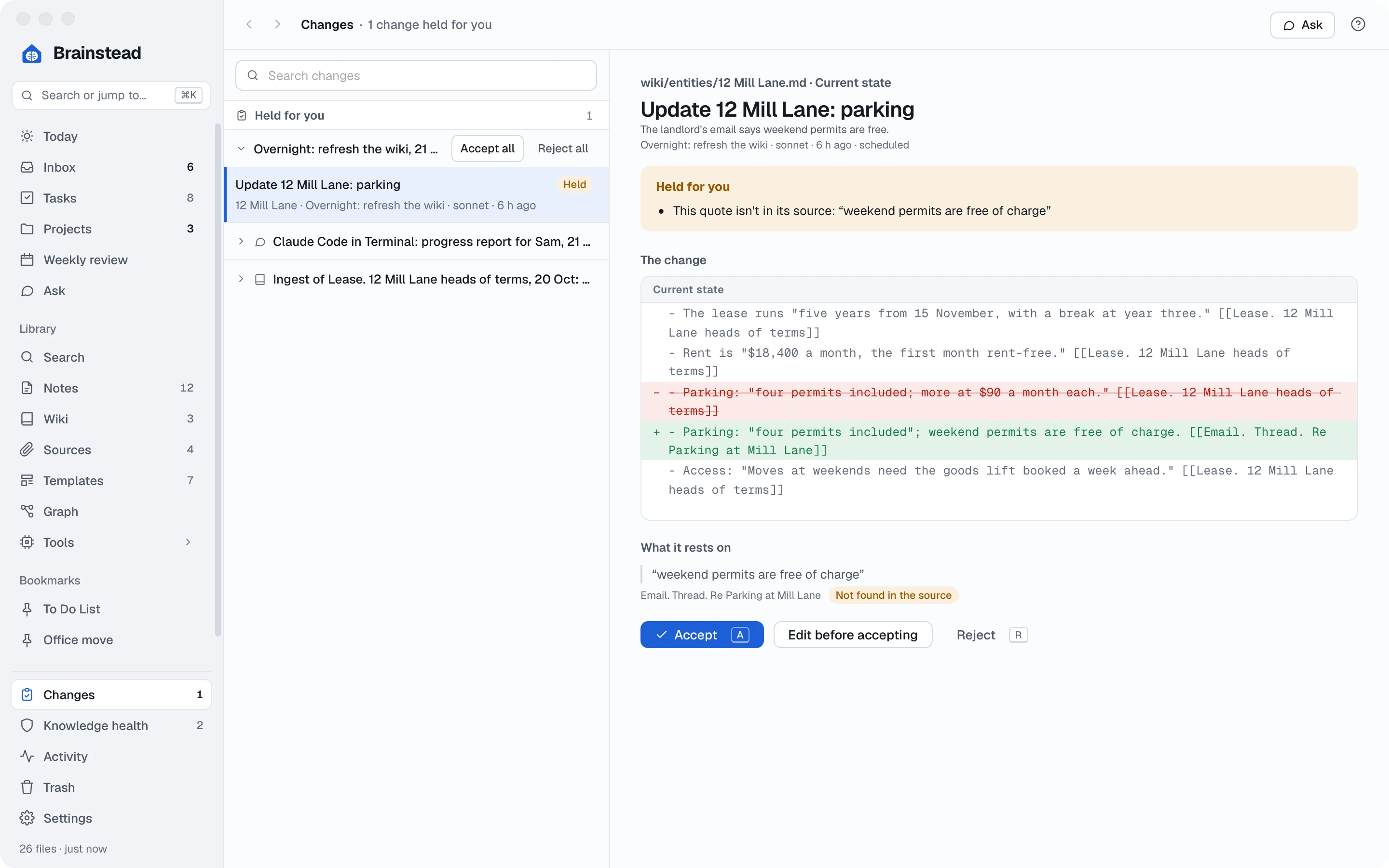This screenshot has height=868, width=1389.
Task: Click the blue Accept button
Action: point(702,634)
